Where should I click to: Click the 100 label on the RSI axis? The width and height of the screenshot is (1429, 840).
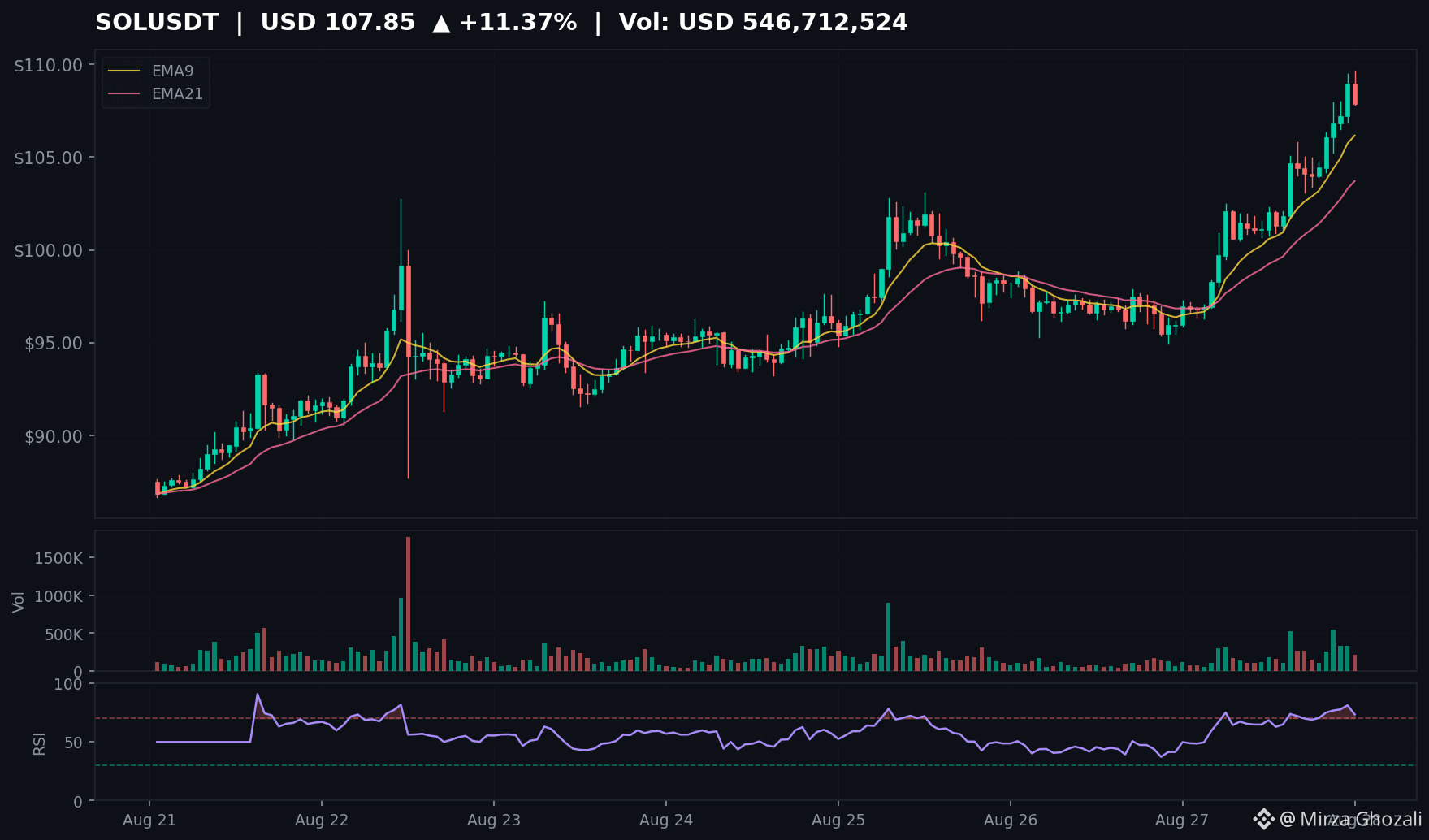(x=68, y=685)
